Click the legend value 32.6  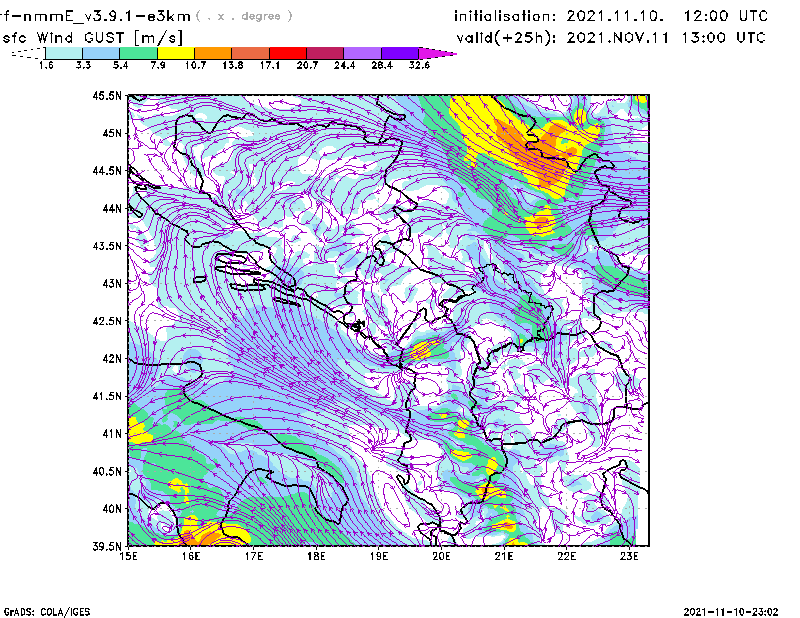click(419, 65)
